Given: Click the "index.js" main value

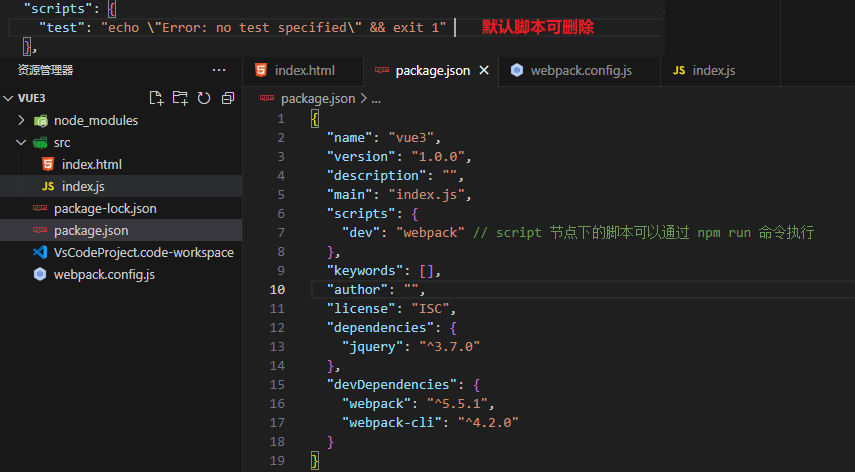Looking at the screenshot, I should tap(426, 195).
